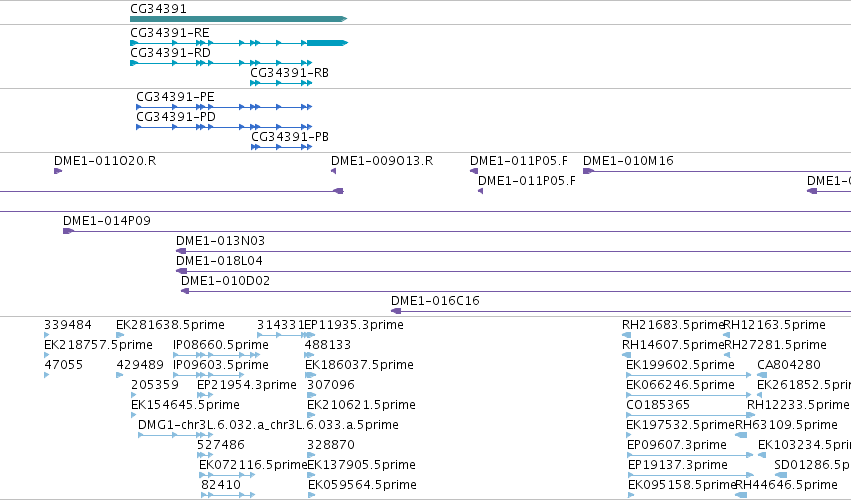
Task: Select the DME1-018L04 BAC feature
Action: (x=513, y=271)
